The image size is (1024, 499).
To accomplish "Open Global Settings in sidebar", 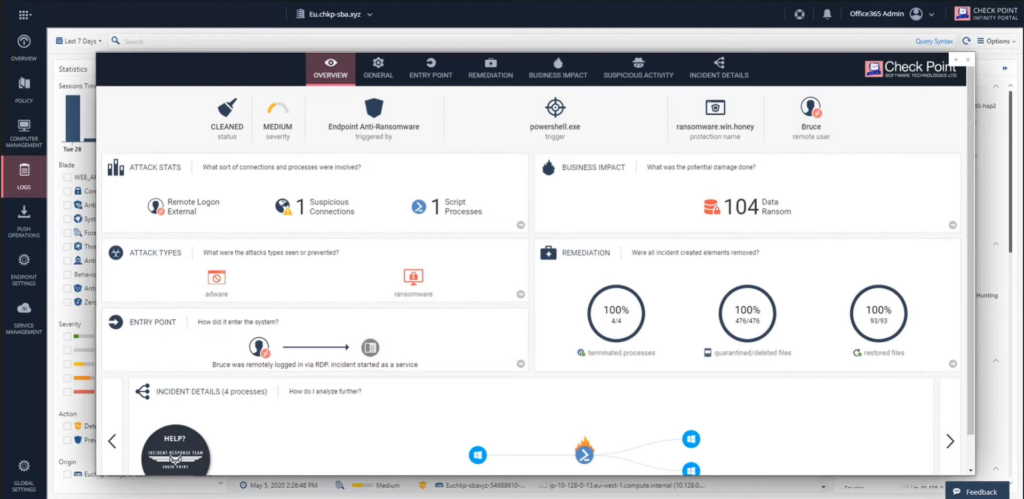I will pyautogui.click(x=24, y=474).
